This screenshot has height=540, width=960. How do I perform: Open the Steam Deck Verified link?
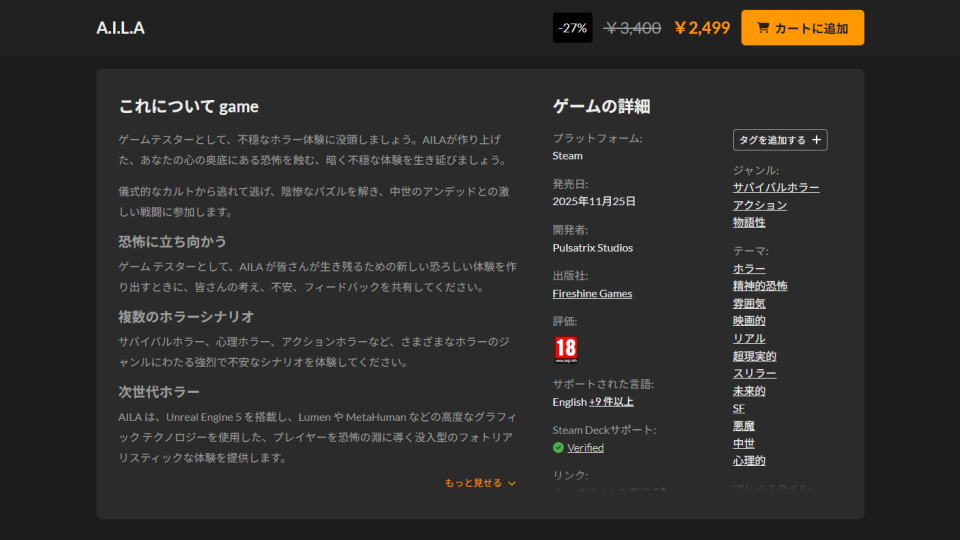(x=585, y=448)
